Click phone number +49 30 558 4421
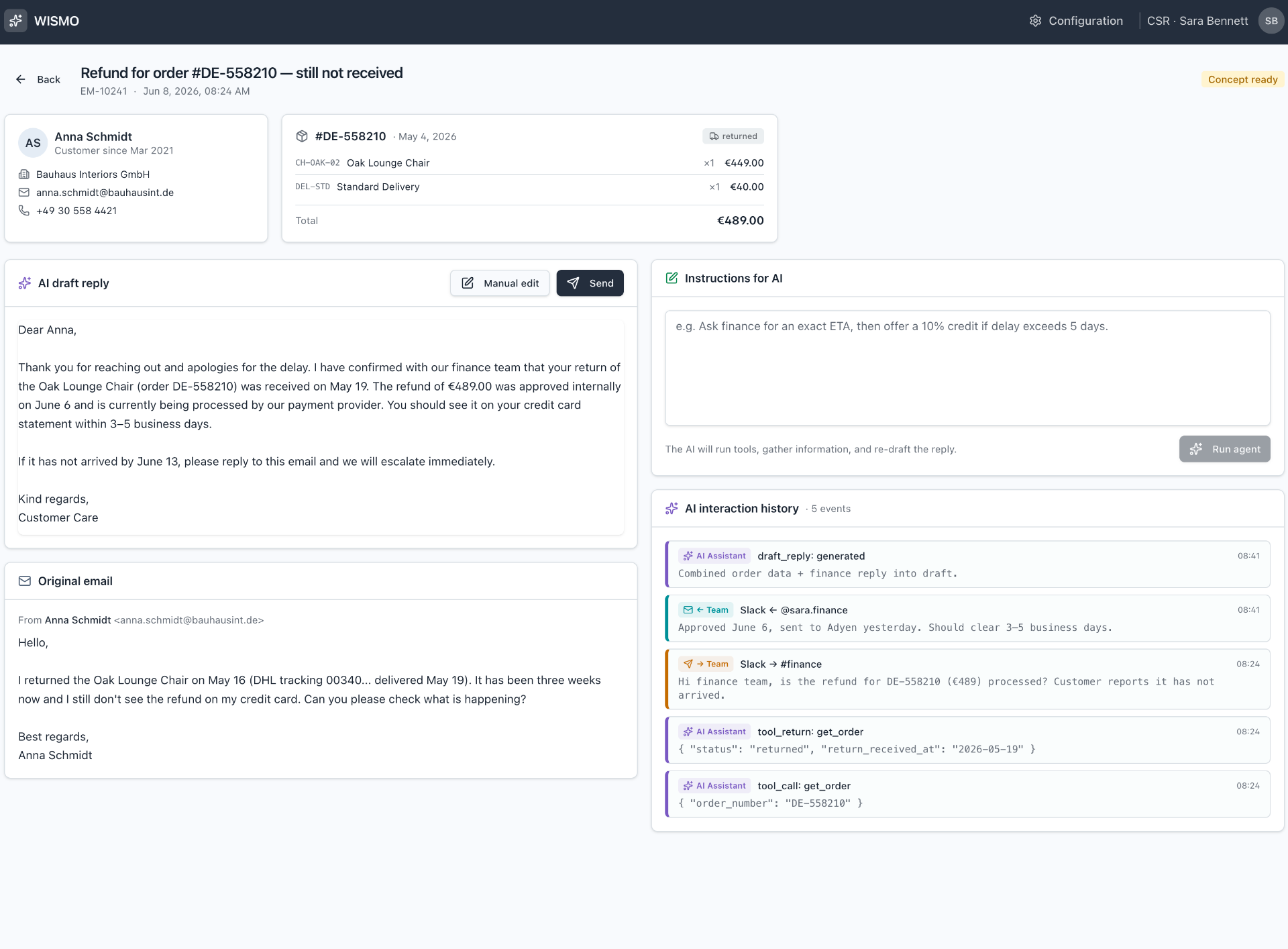This screenshot has height=949, width=1288. point(76,211)
